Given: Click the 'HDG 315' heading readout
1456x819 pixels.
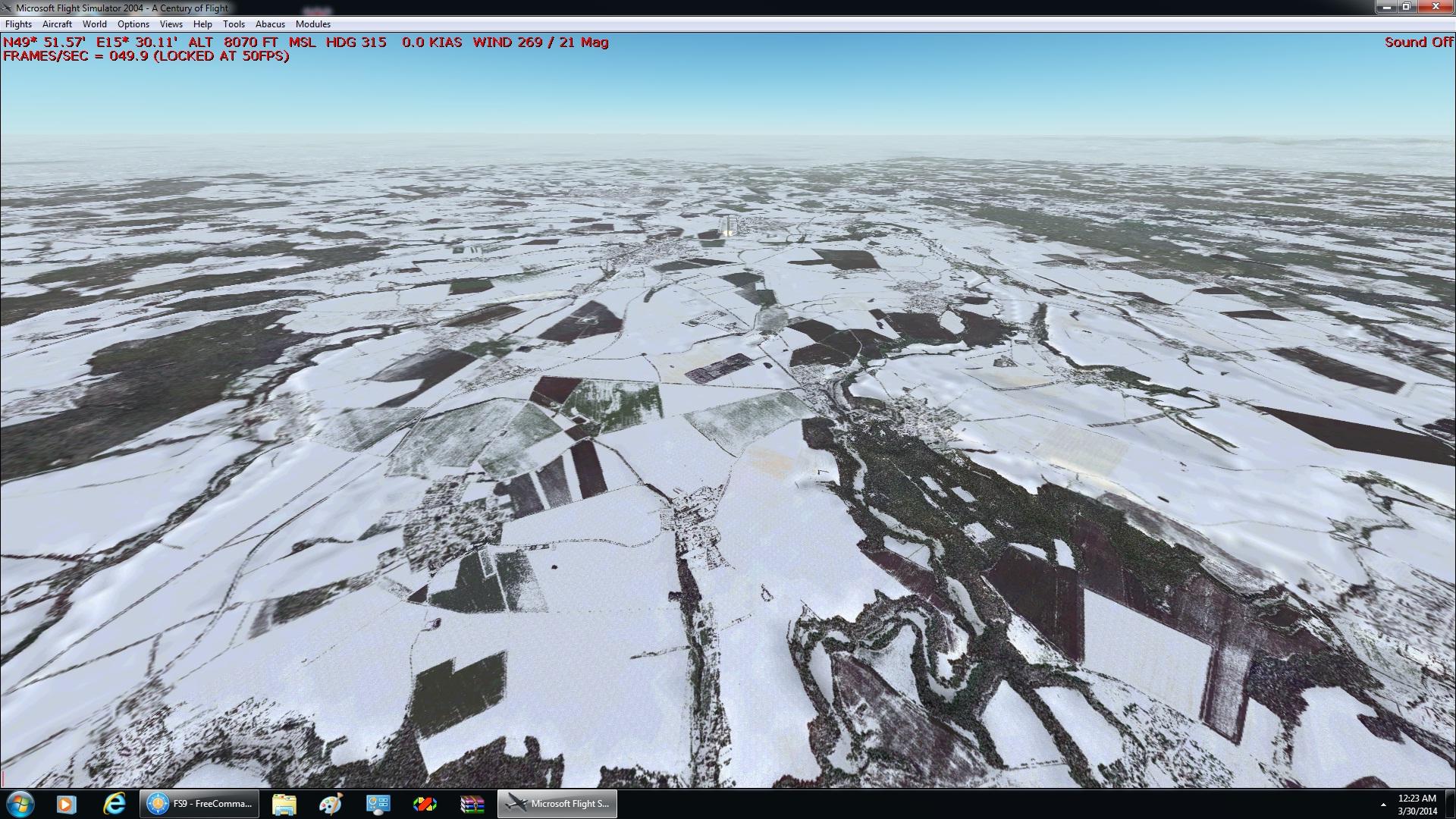Looking at the screenshot, I should pos(356,42).
